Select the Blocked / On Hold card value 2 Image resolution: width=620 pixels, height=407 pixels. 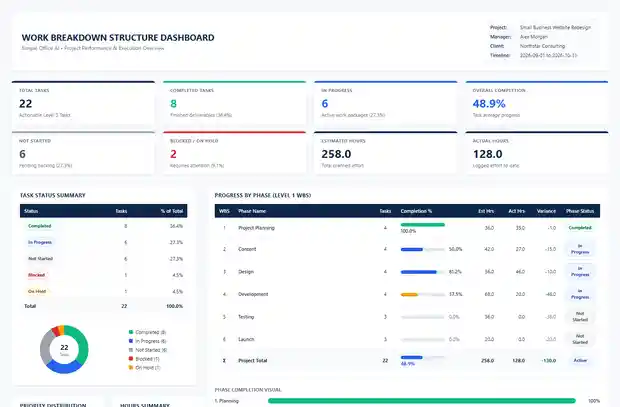click(173, 154)
